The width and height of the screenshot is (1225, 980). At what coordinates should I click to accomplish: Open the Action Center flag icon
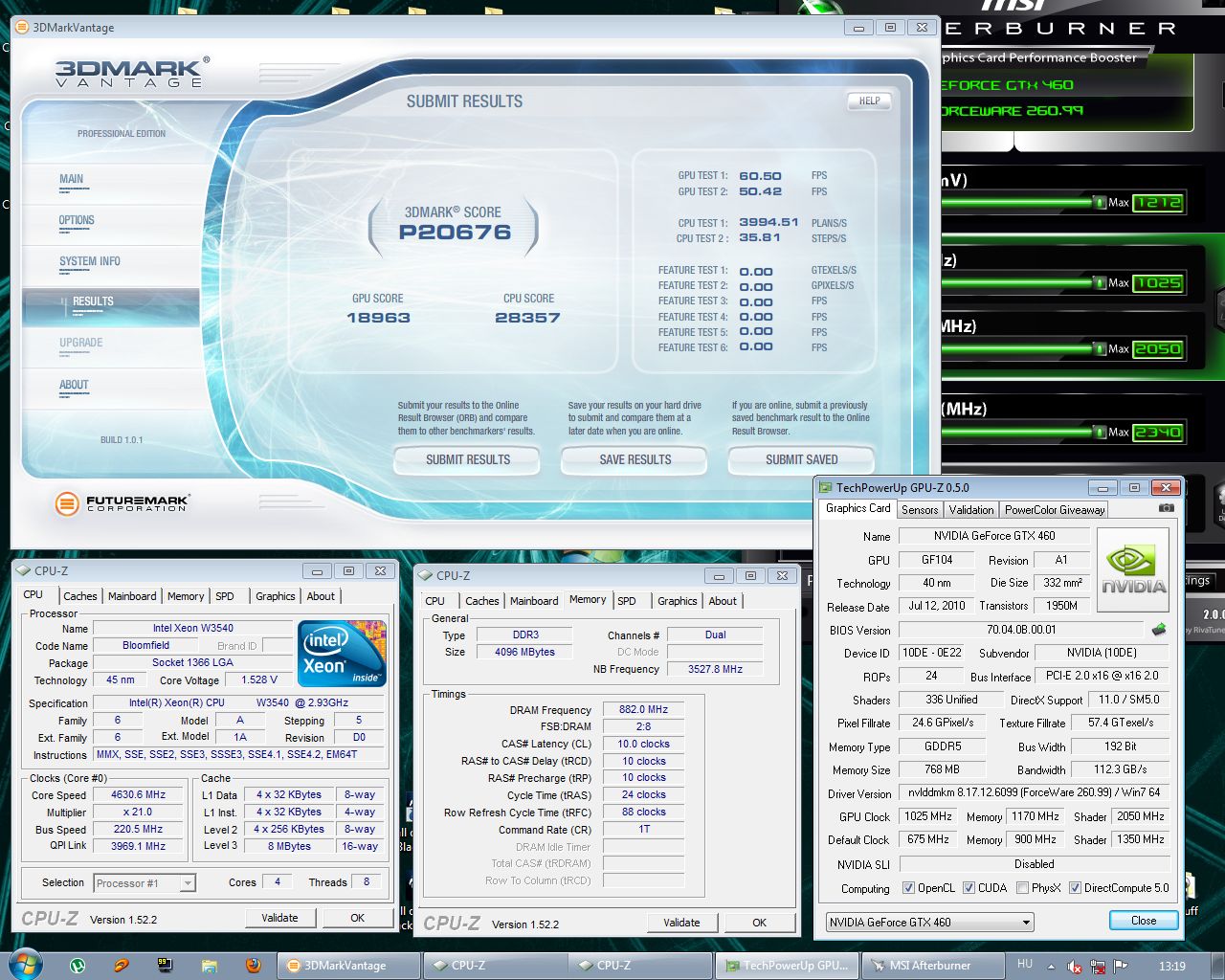[1121, 967]
